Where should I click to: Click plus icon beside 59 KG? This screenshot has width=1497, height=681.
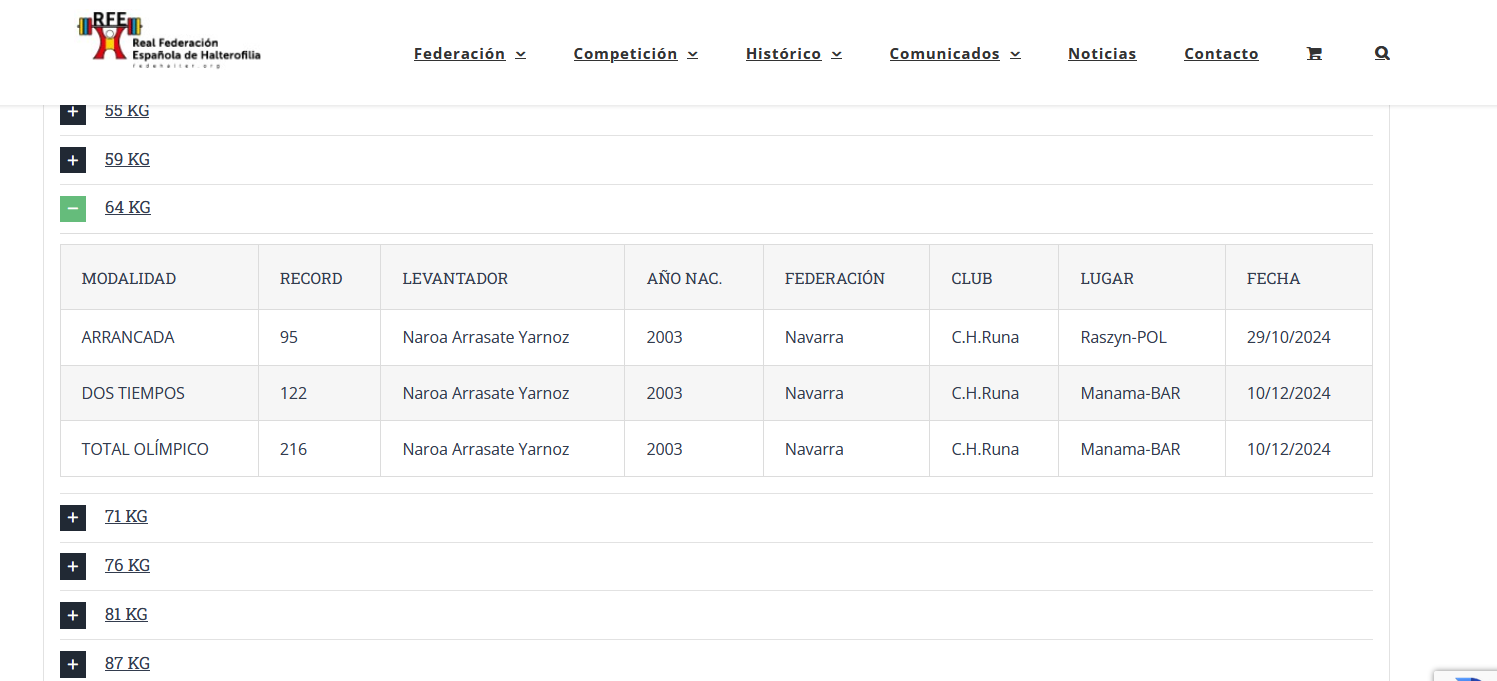point(73,160)
